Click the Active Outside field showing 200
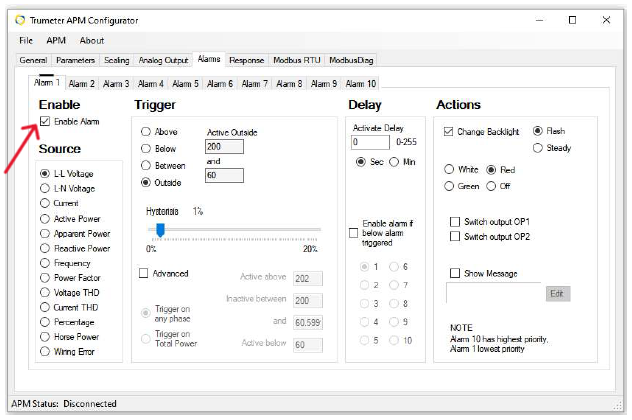This screenshot has height=420, width=632. pyautogui.click(x=224, y=146)
